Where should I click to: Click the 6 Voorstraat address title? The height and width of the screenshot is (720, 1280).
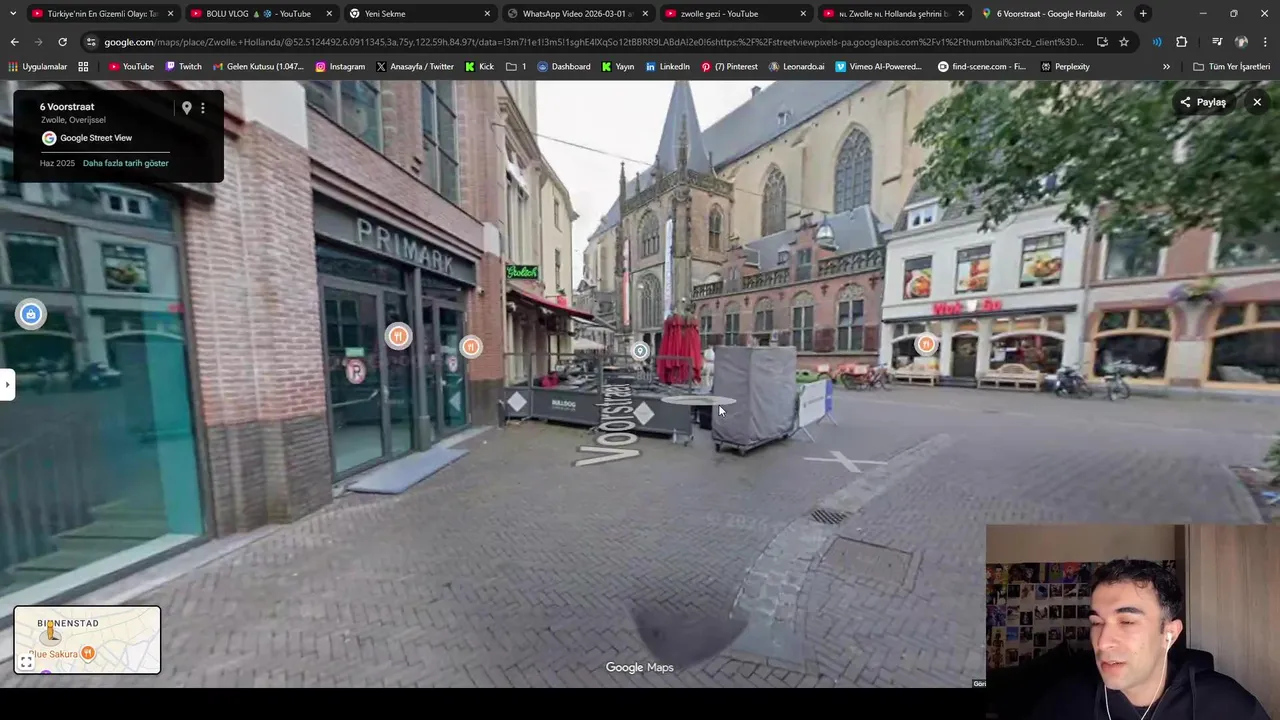(x=67, y=107)
